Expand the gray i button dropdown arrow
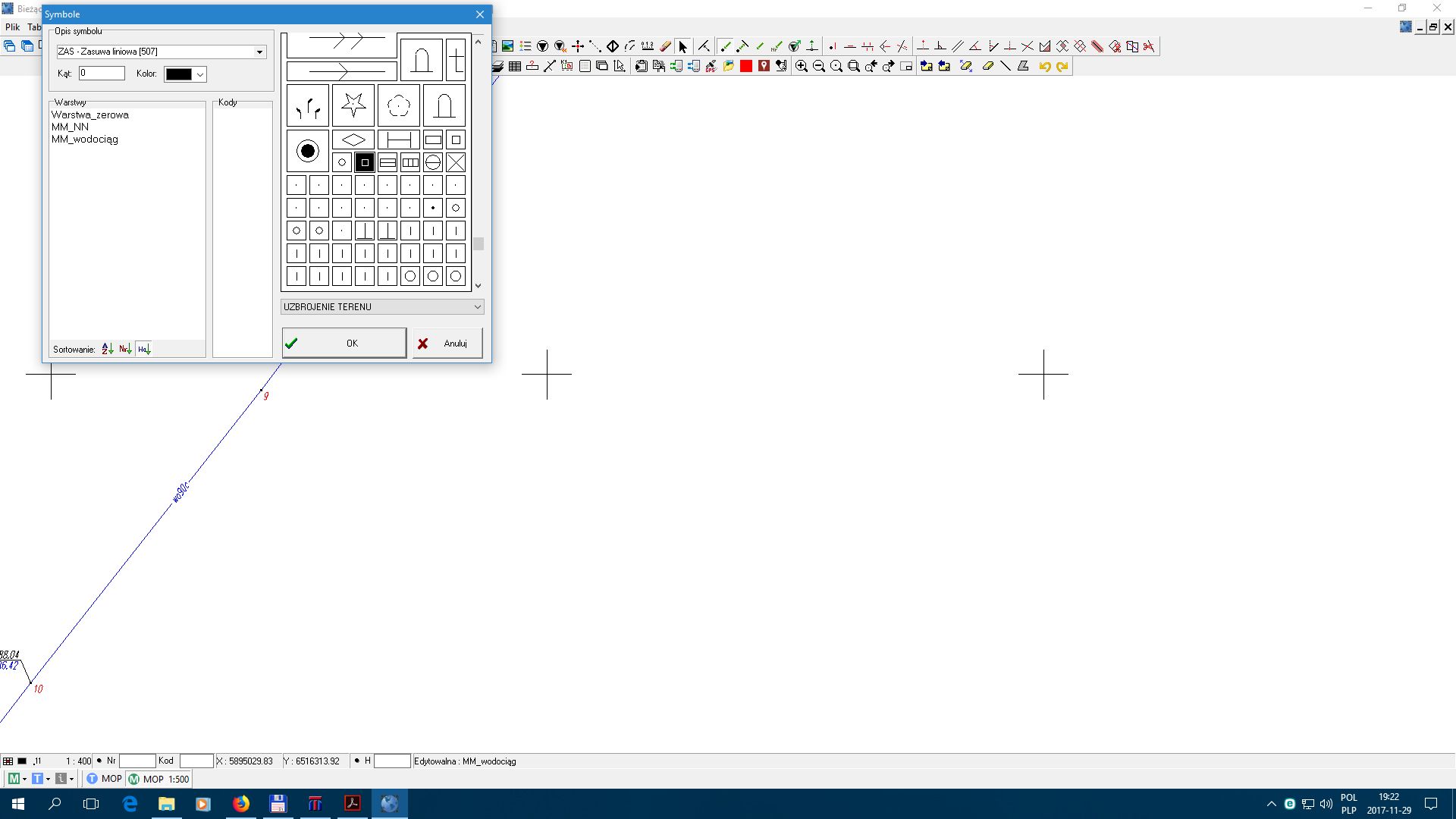The image size is (1456, 819). point(72,779)
